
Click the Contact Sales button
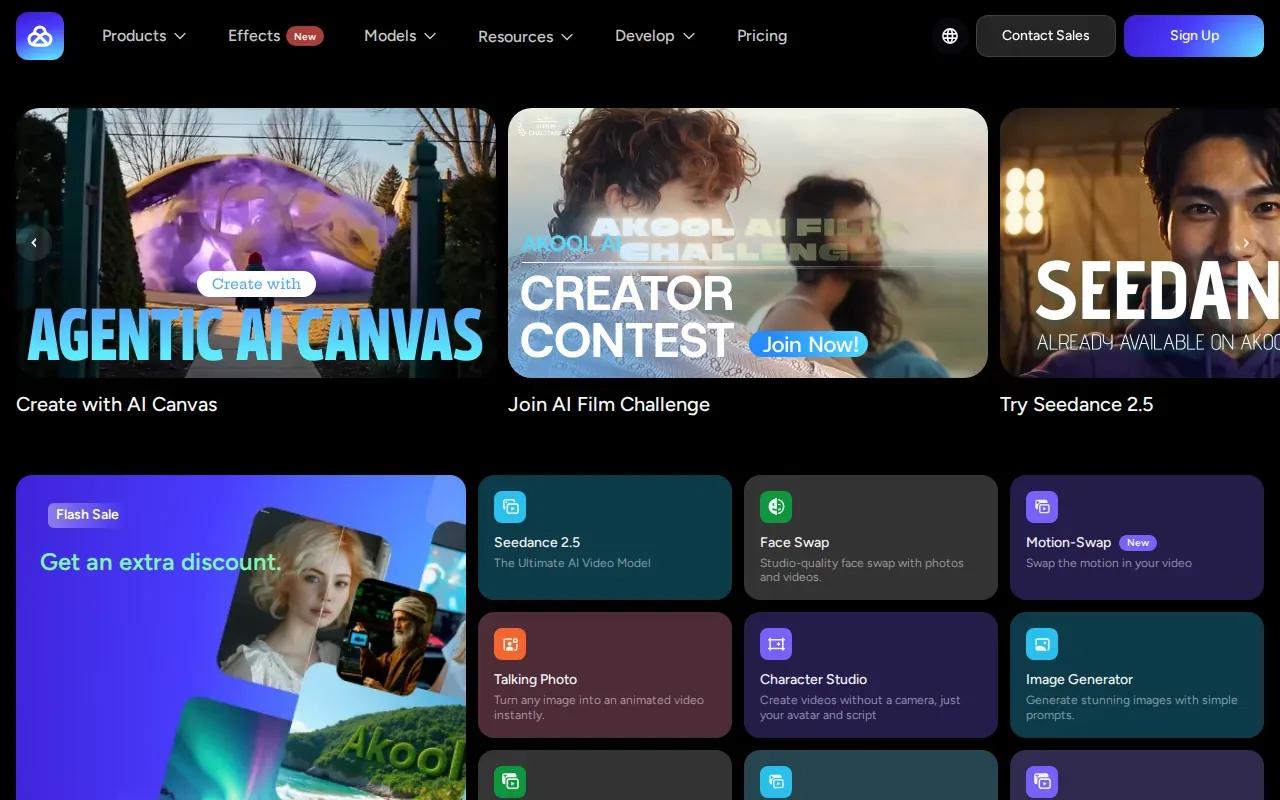coord(1046,36)
